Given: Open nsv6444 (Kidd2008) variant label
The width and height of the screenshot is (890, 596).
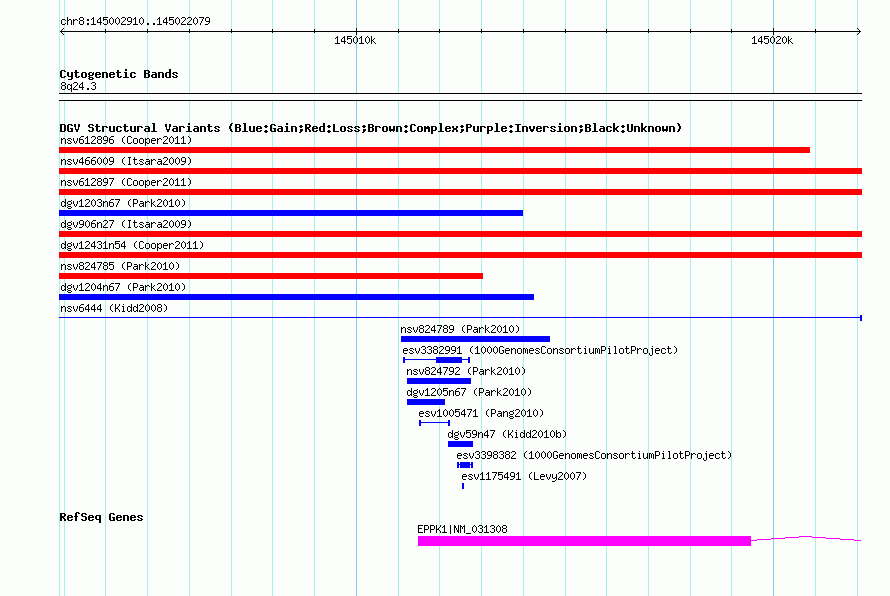Looking at the screenshot, I should (114, 308).
